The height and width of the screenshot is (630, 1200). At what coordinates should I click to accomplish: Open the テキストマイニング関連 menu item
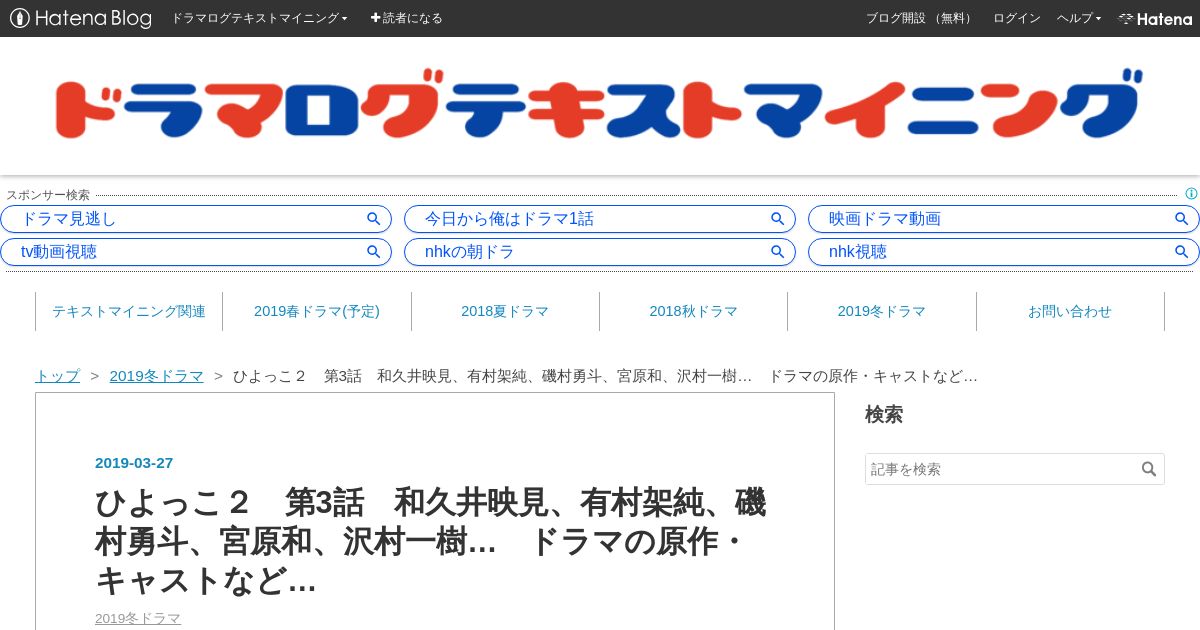[x=129, y=311]
